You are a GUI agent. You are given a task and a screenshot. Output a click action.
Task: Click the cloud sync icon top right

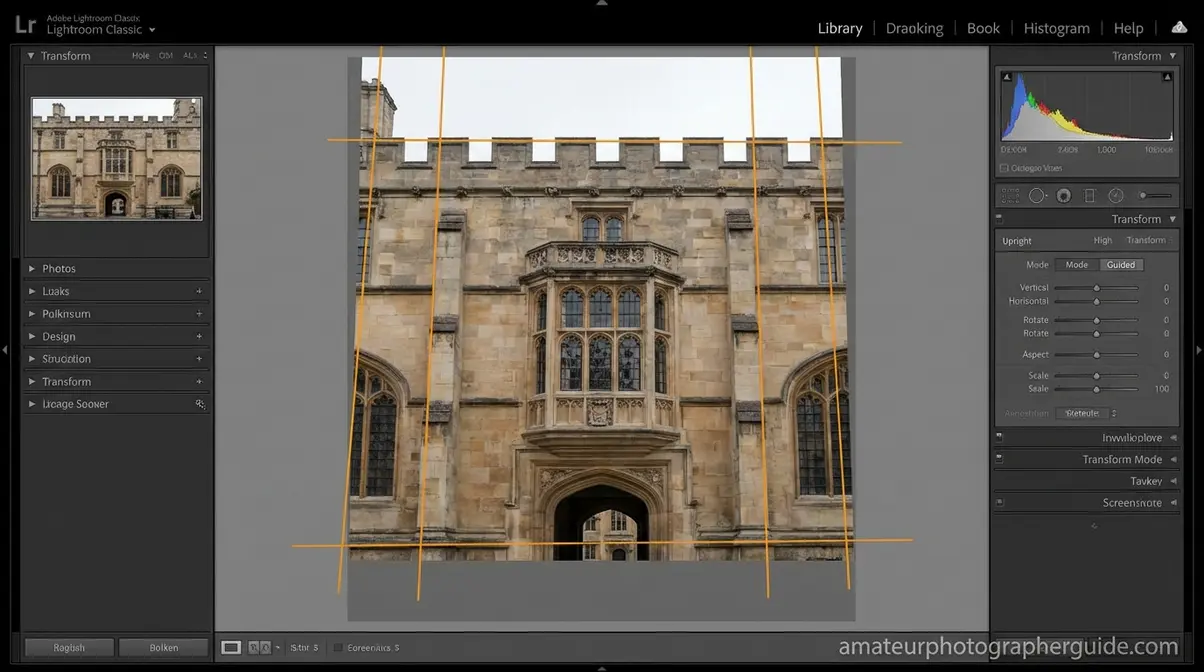pyautogui.click(x=1179, y=27)
